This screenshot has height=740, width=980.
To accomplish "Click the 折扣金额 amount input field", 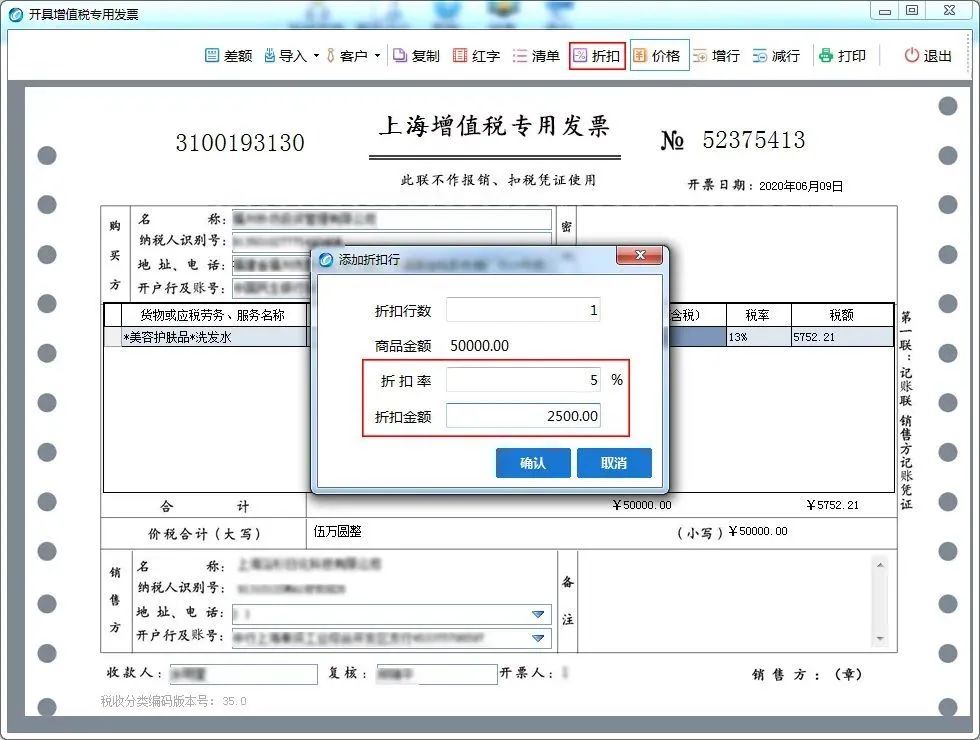I will 523,416.
